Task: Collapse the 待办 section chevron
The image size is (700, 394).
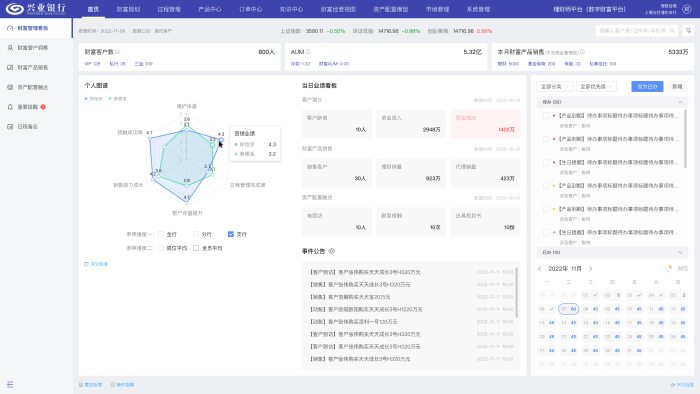Action: point(680,102)
